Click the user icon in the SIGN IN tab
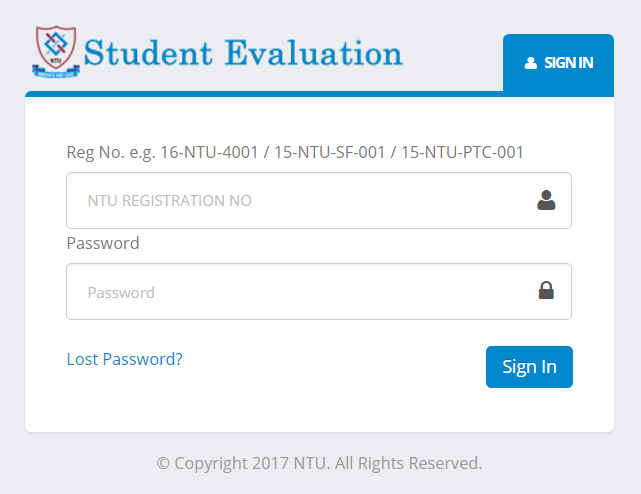 tap(531, 63)
